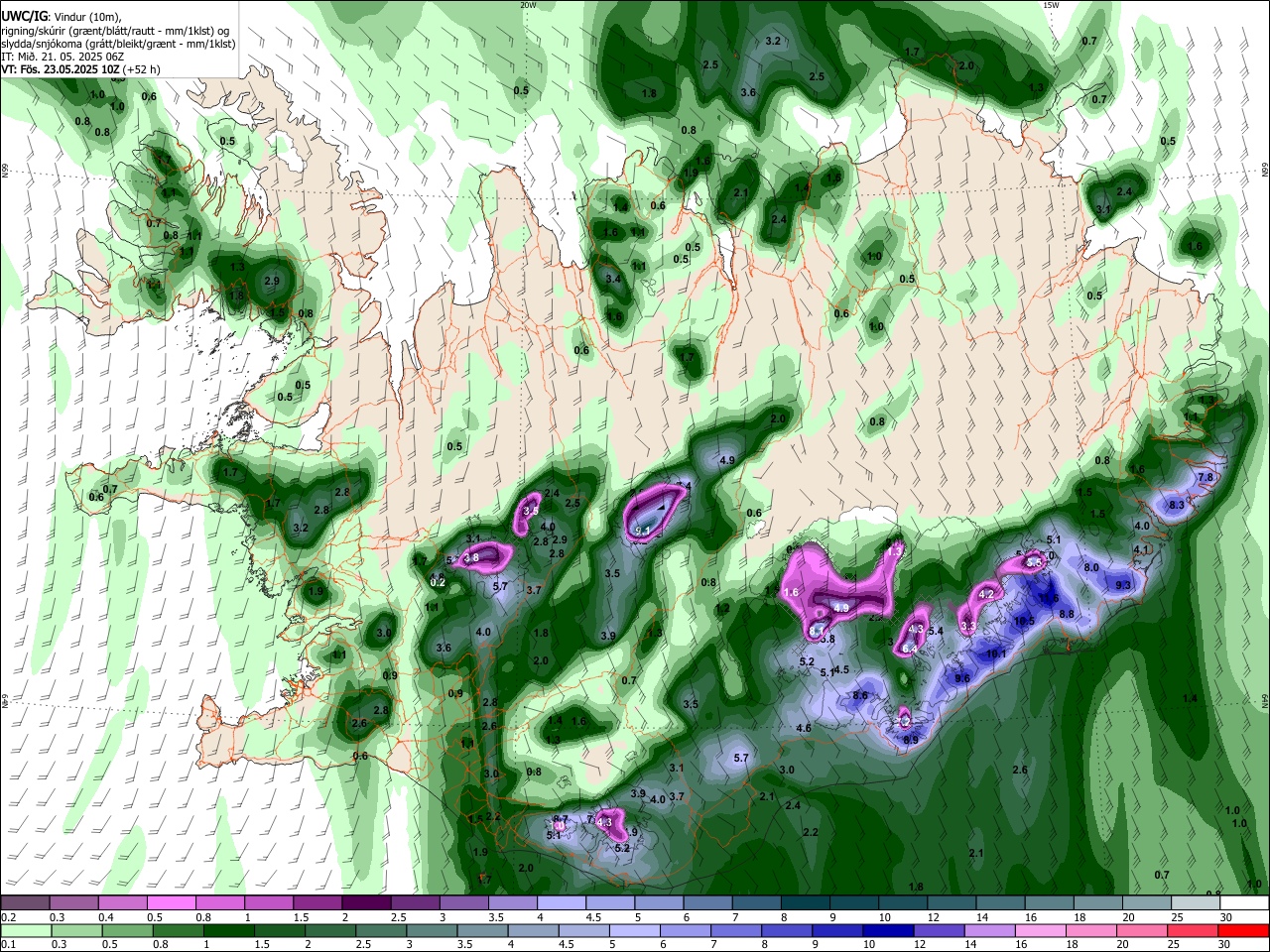
Task: Click the '7.8' value in the east fjords
Action: pos(1206,477)
